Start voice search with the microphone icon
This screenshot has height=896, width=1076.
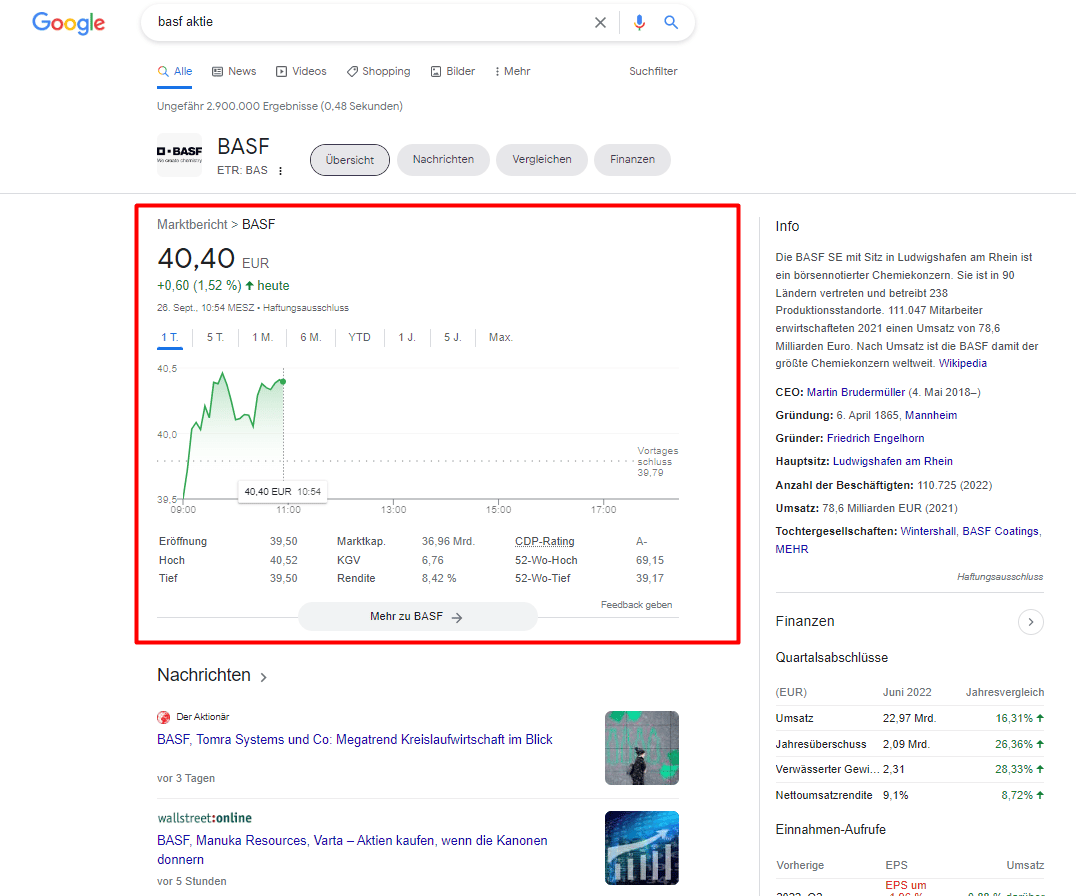tap(639, 23)
